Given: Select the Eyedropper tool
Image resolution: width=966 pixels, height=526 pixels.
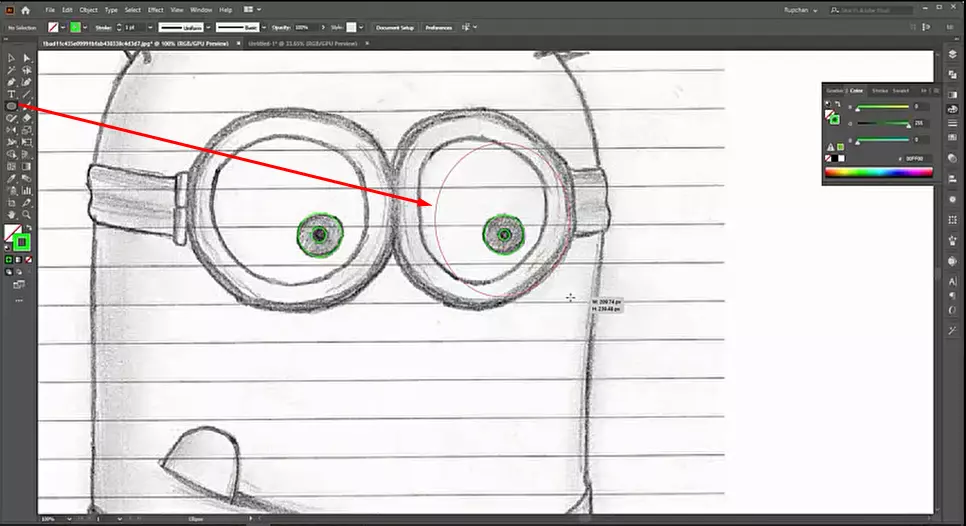Looking at the screenshot, I should click(11, 179).
